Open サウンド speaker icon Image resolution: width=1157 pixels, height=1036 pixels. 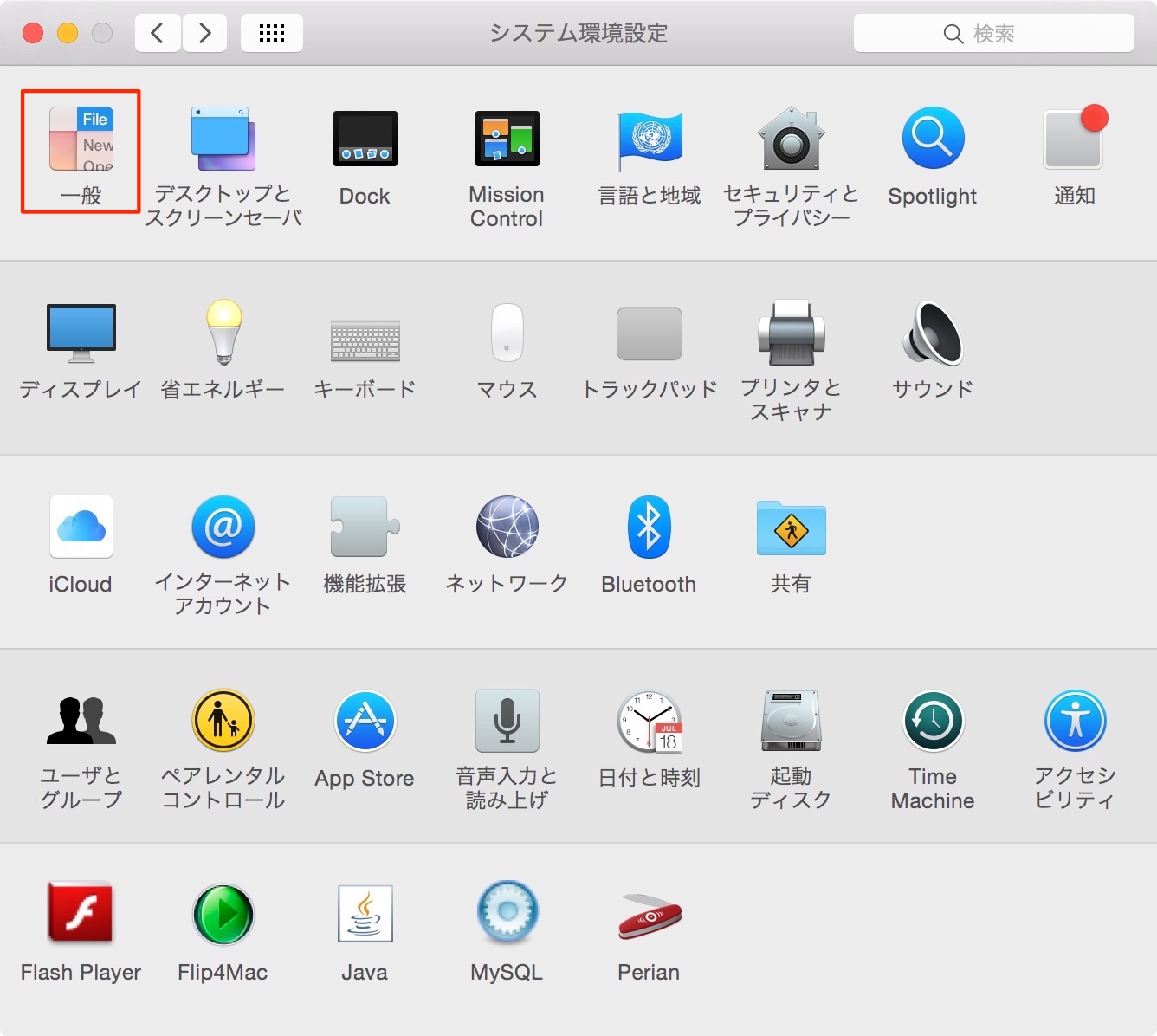coord(934,333)
